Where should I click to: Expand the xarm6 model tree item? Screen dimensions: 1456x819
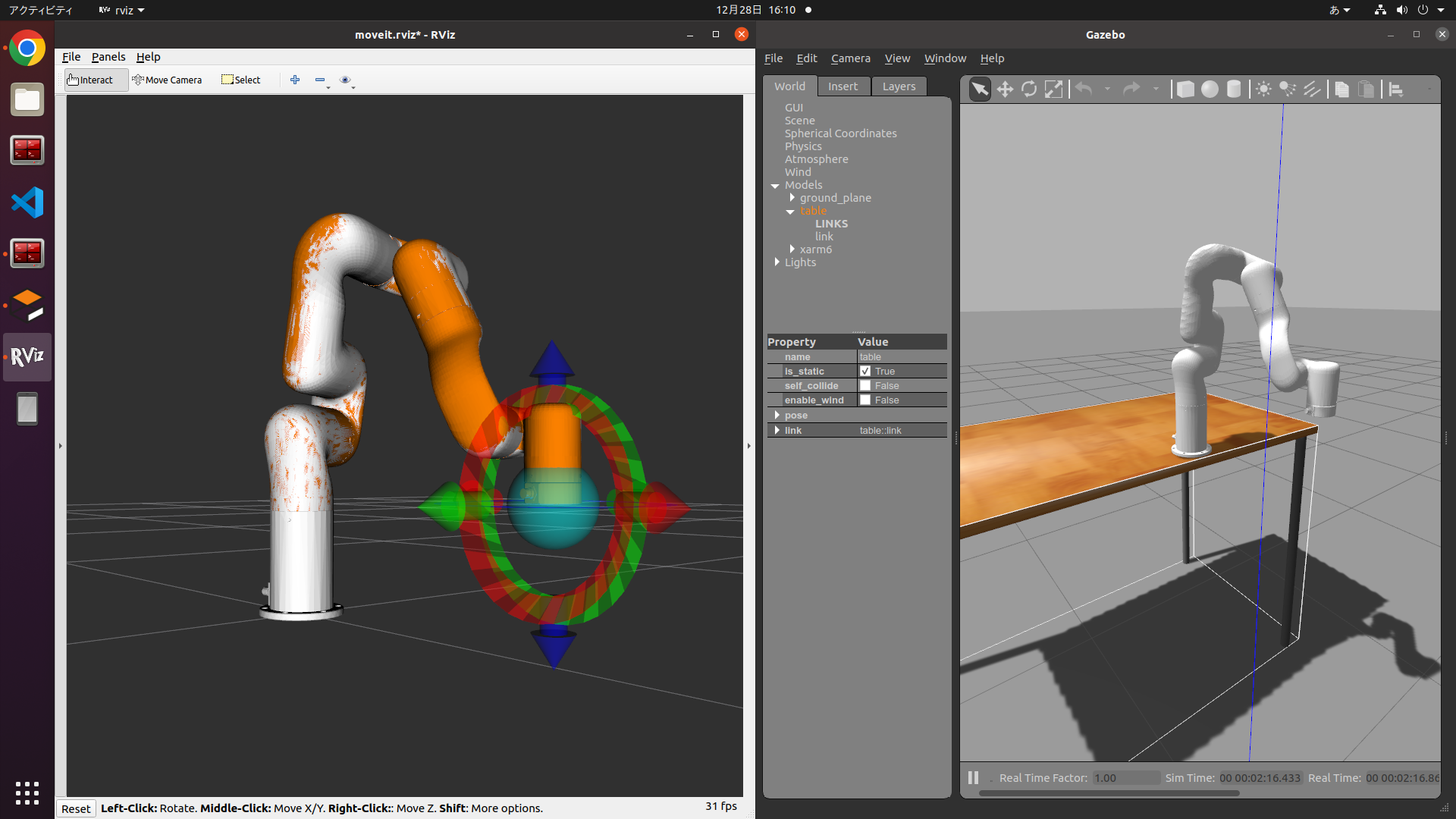(x=792, y=249)
